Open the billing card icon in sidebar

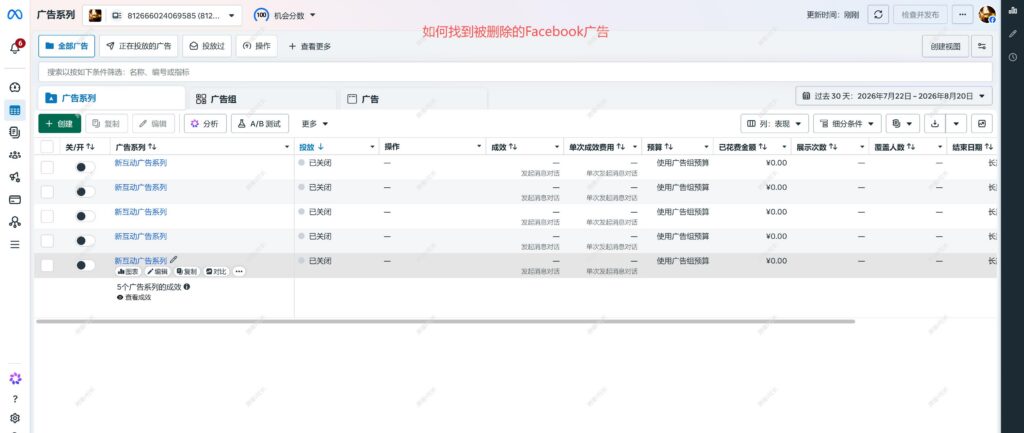pos(15,200)
